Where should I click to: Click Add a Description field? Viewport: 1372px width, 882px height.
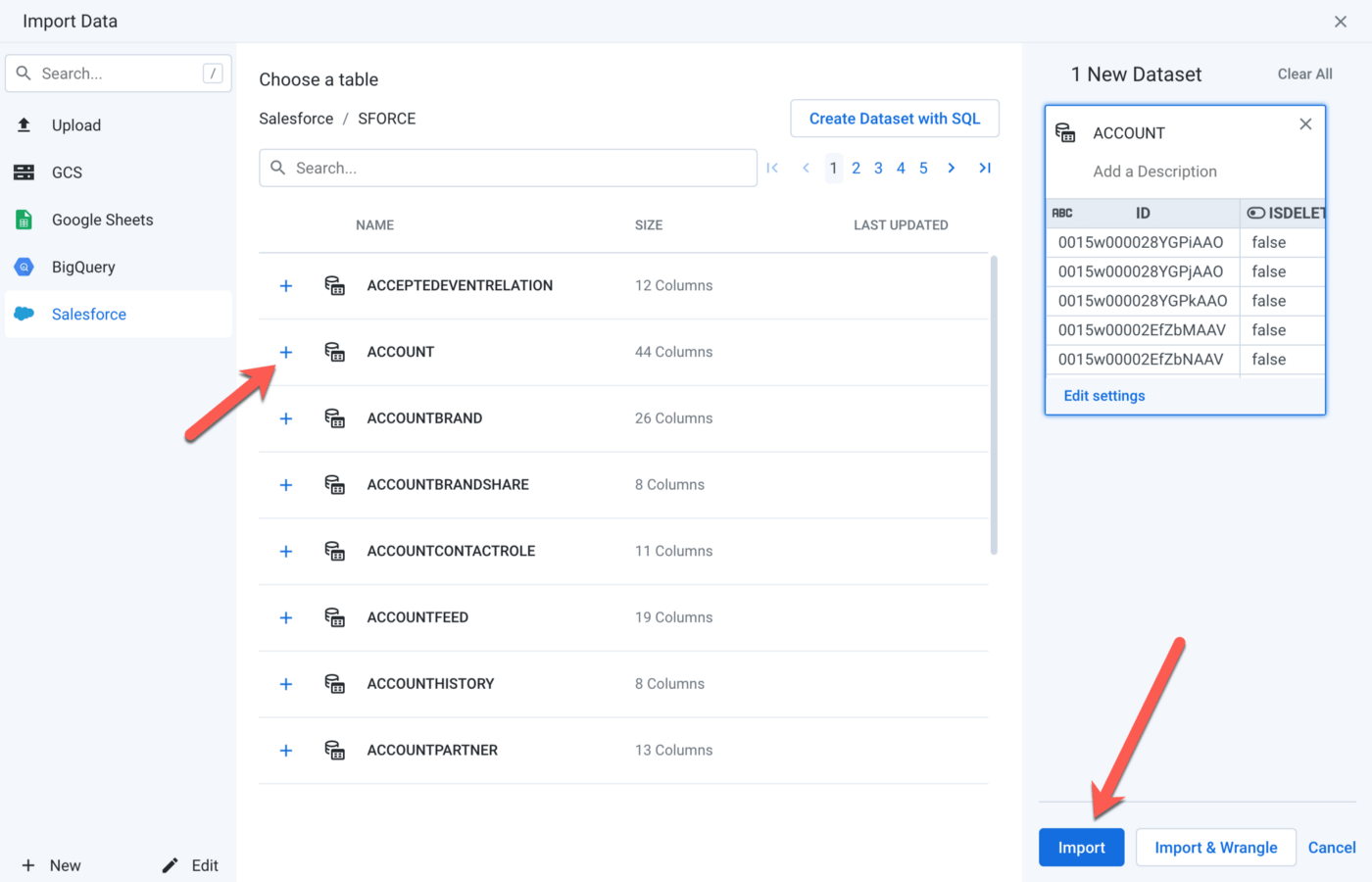click(1155, 171)
